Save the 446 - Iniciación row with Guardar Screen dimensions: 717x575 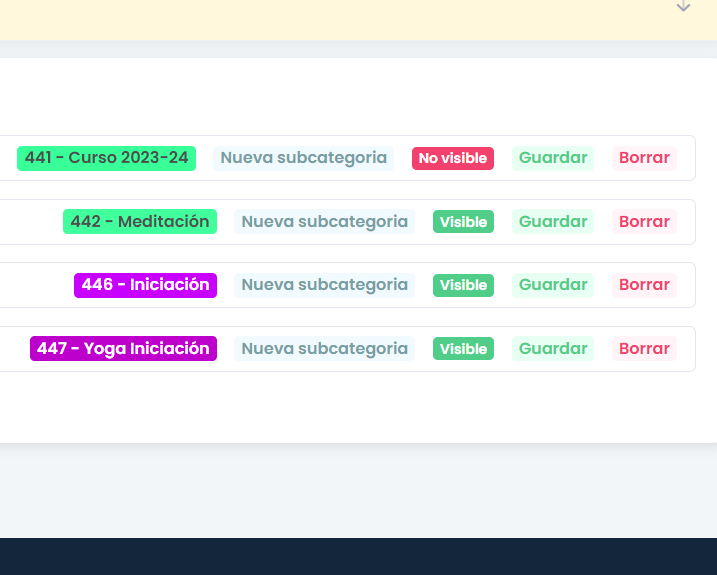pos(552,285)
